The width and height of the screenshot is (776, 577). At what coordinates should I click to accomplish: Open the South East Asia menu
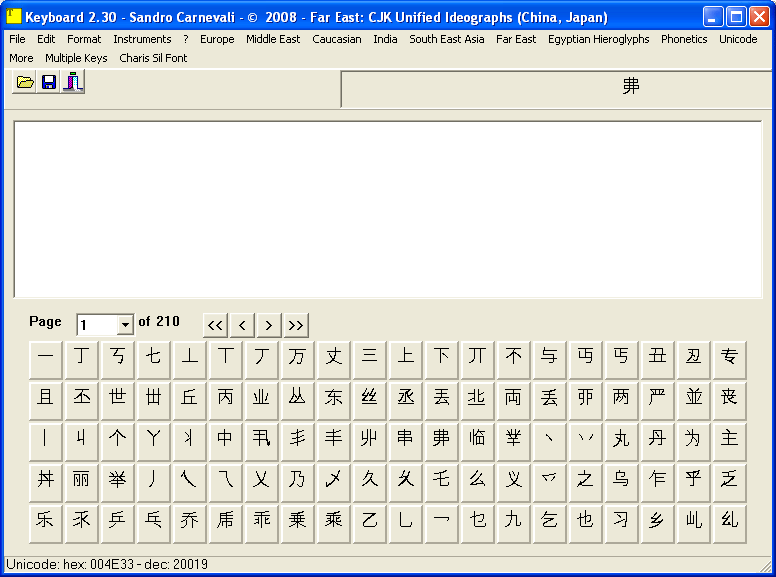click(446, 39)
